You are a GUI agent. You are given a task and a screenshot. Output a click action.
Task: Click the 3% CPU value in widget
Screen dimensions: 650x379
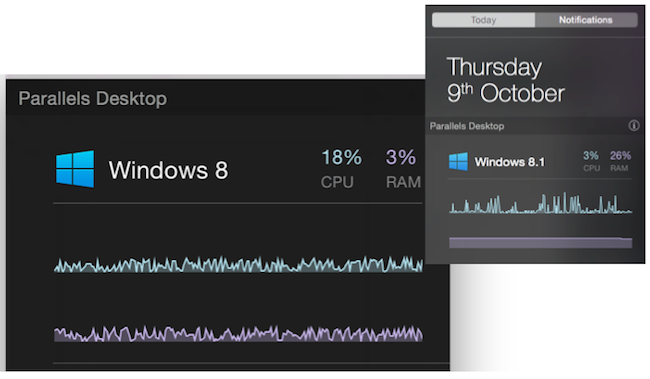pos(591,155)
